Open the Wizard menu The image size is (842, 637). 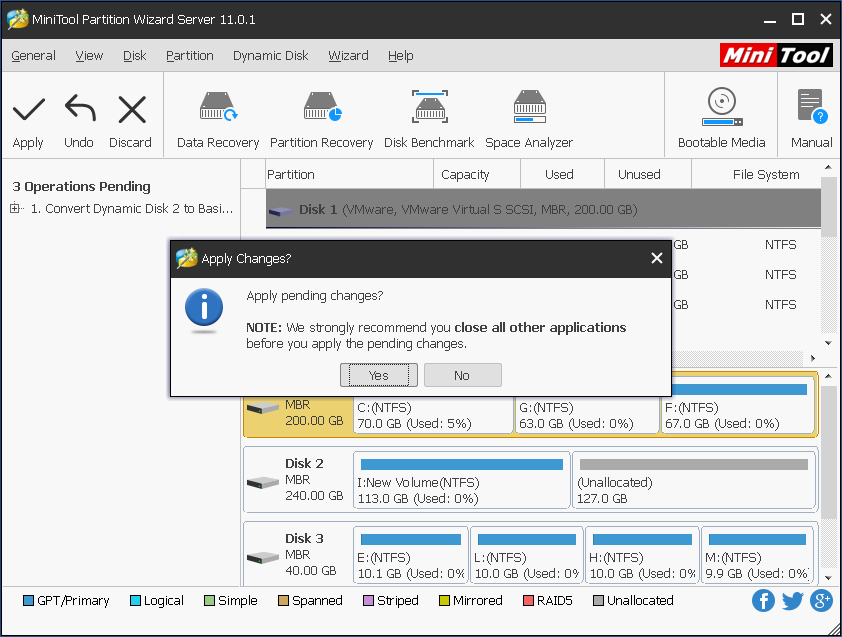click(x=349, y=55)
